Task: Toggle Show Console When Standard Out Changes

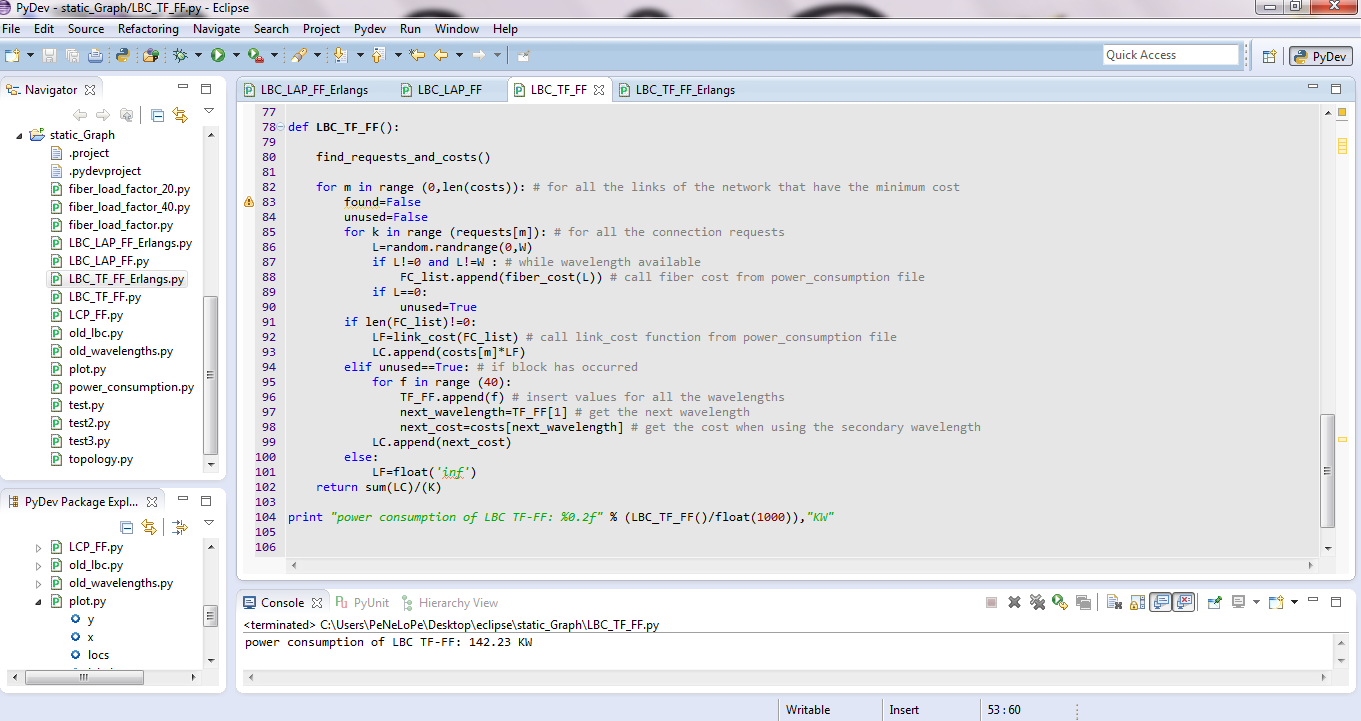Action: [x=1160, y=602]
